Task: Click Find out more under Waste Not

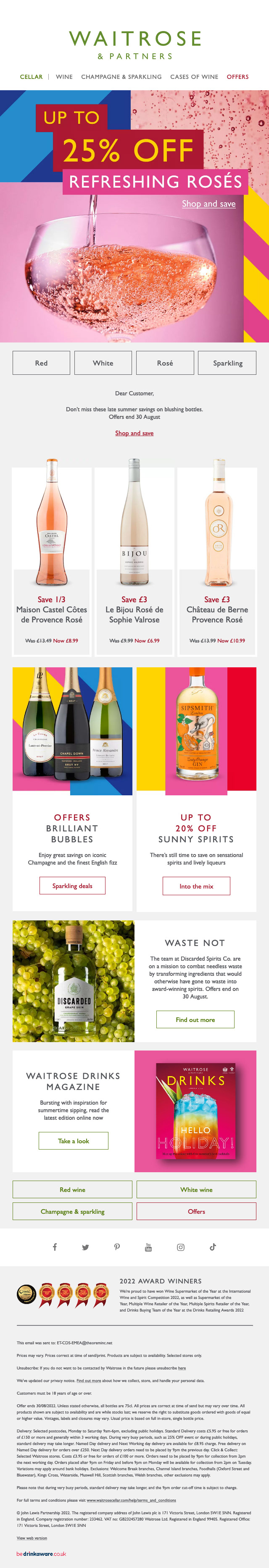Action: (195, 1019)
